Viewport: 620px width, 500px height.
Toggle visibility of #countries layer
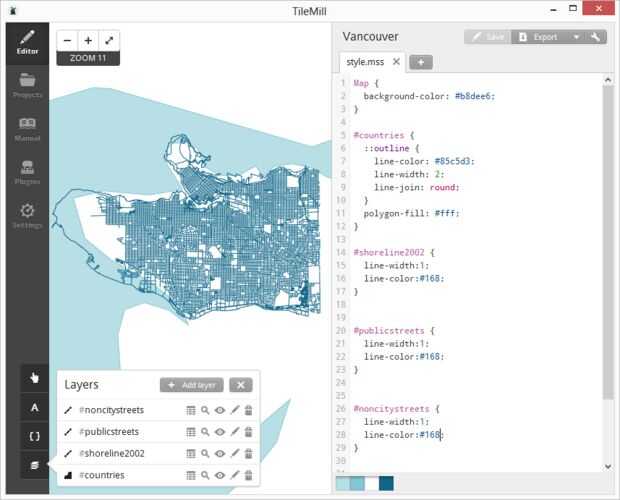click(x=220, y=475)
